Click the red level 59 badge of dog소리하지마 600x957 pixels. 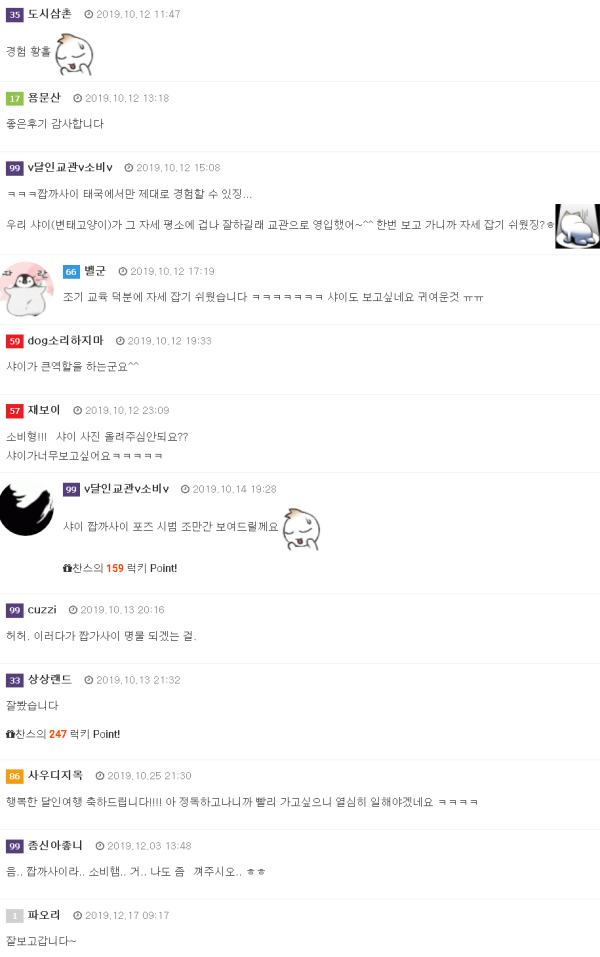15,341
